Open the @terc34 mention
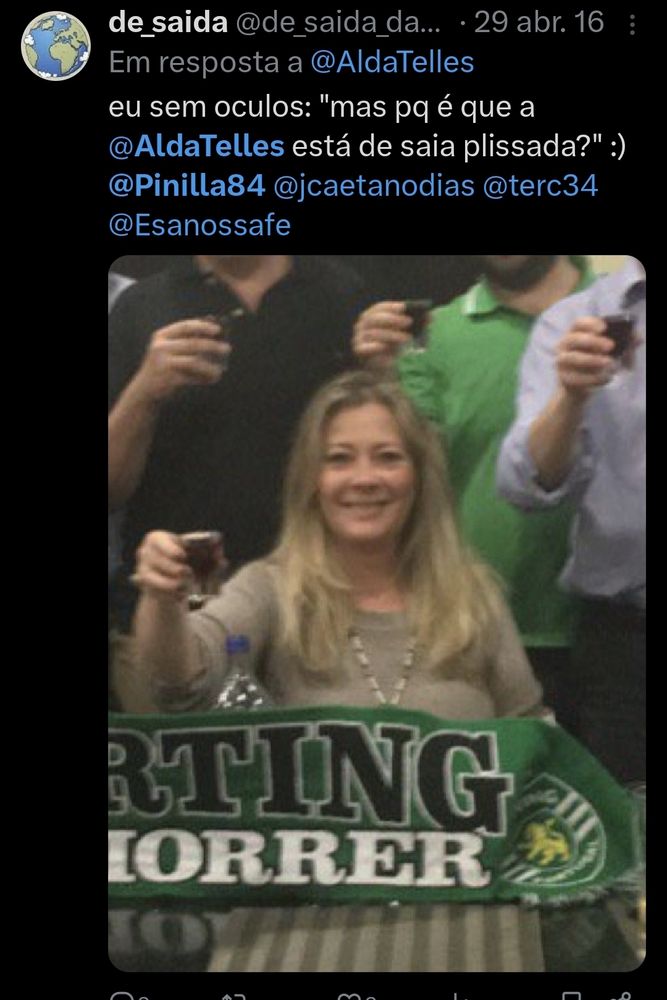This screenshot has height=1000, width=667. (540, 186)
